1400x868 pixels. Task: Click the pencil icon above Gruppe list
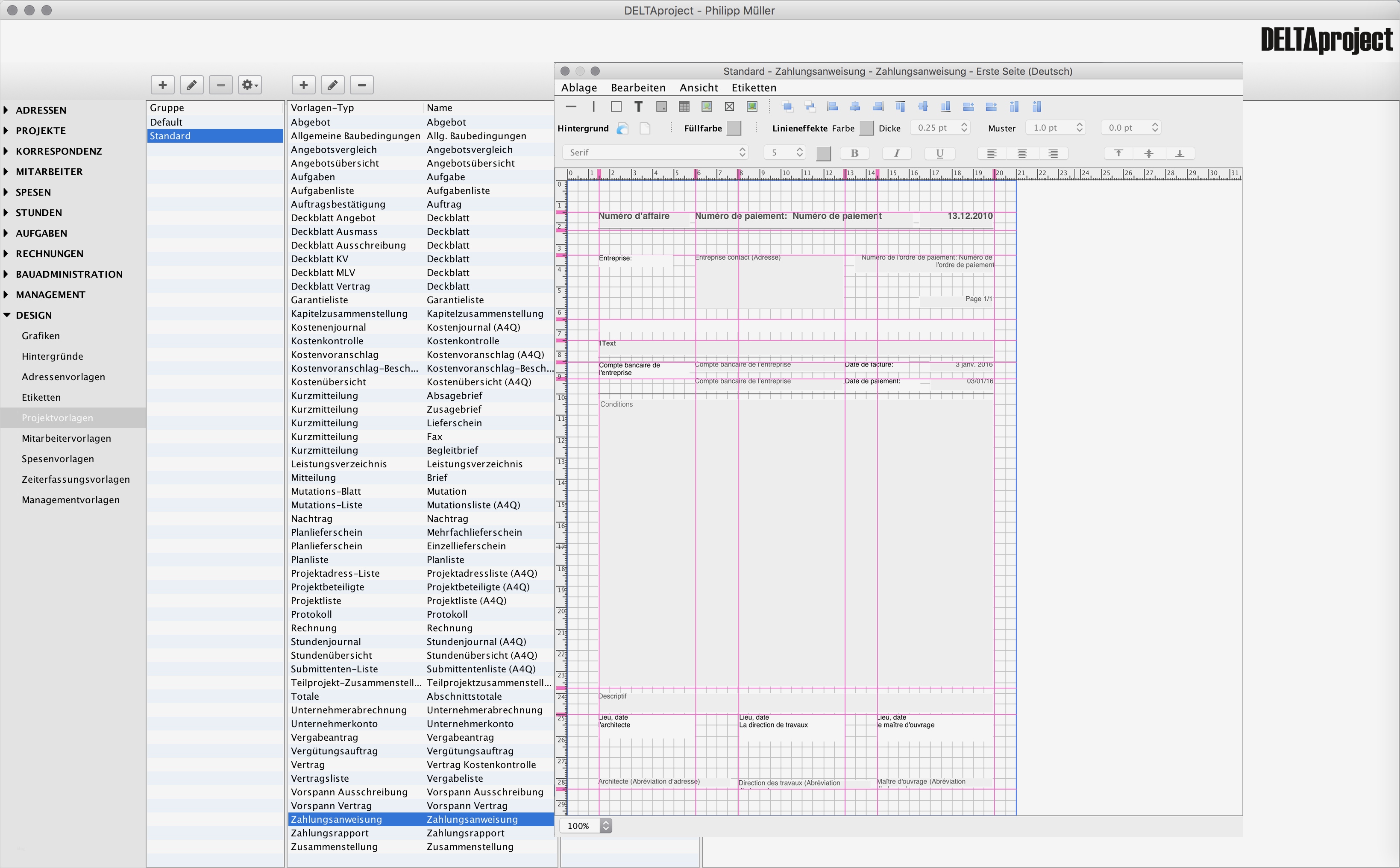pos(192,85)
